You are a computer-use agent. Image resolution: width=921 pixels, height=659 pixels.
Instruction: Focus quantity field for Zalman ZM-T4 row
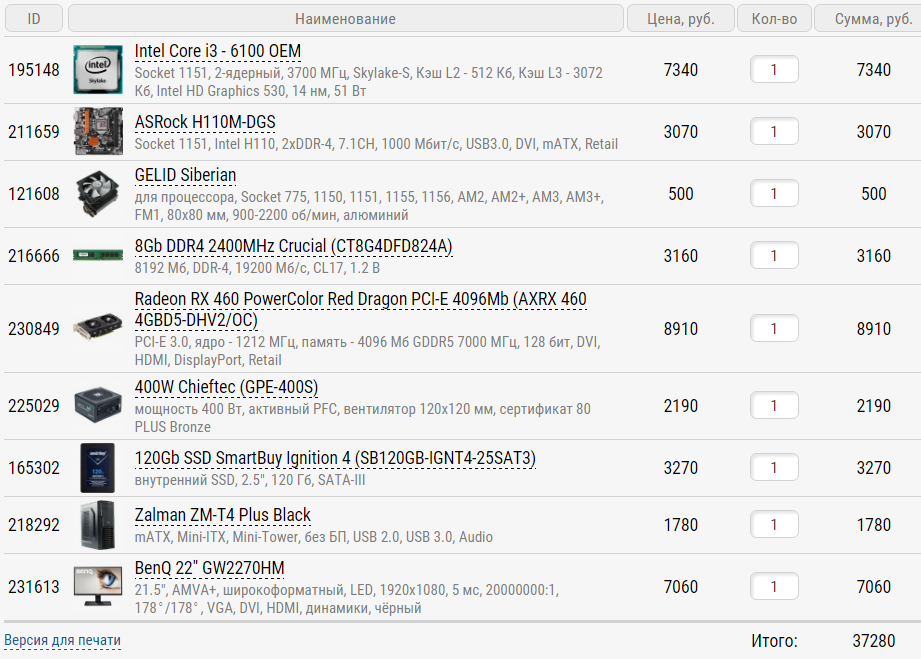tap(774, 524)
